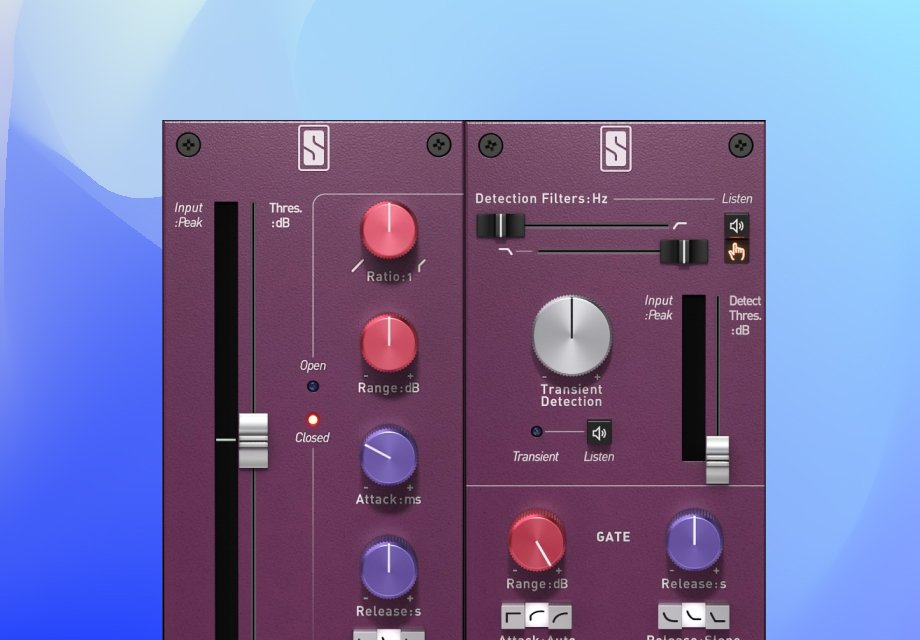Select the middle release slope shape button
920x640 pixels.
point(694,616)
